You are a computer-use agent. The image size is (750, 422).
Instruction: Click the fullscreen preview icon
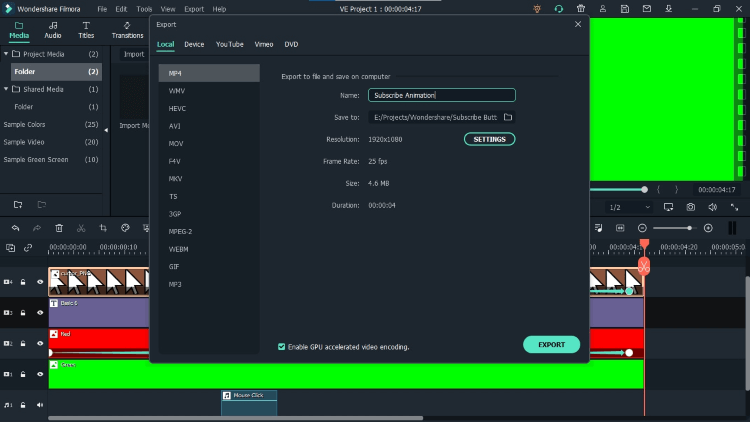pos(735,207)
